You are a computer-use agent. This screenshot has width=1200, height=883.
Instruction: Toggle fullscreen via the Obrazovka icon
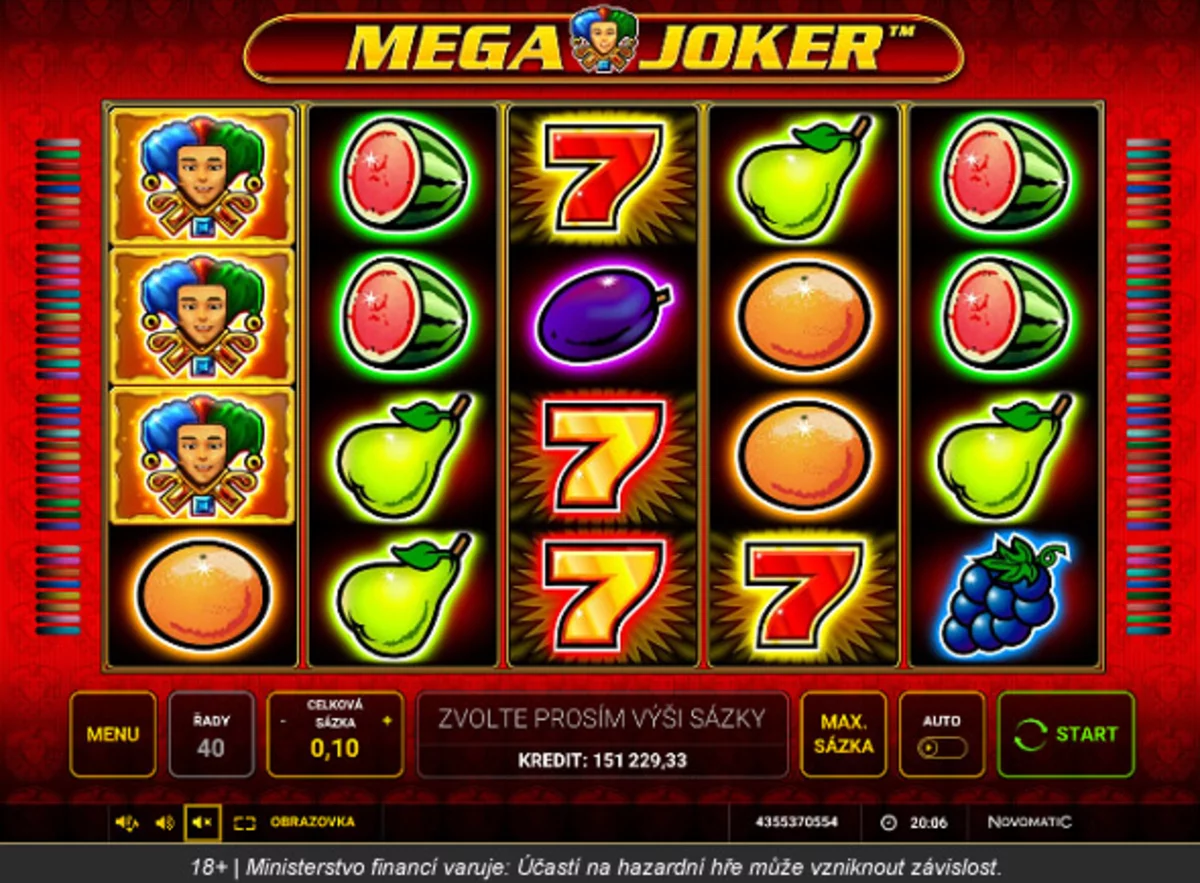click(244, 823)
